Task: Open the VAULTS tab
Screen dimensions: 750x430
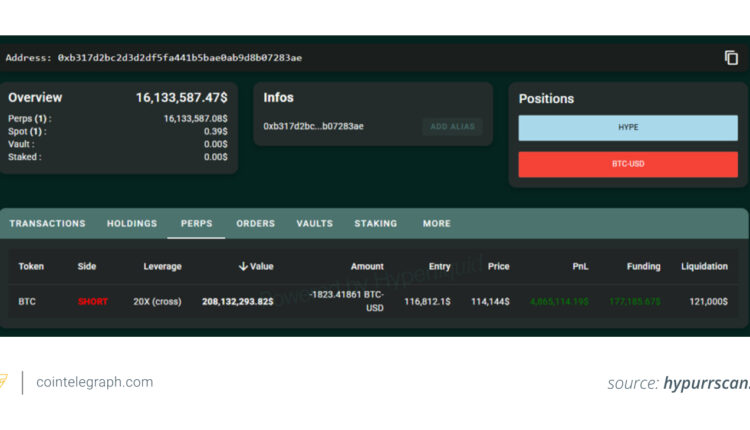Action: pyautogui.click(x=314, y=224)
